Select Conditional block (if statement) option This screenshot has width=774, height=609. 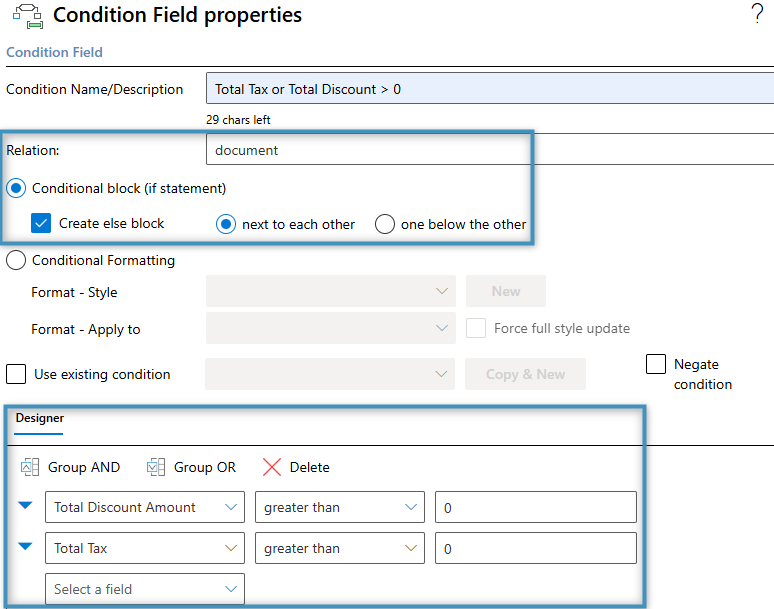point(17,188)
